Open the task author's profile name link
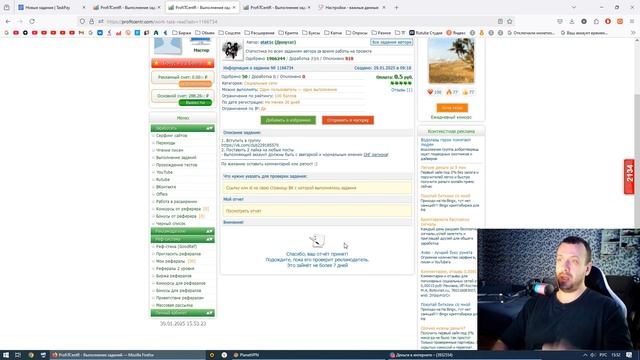The height and width of the screenshot is (360, 640). 278,42
